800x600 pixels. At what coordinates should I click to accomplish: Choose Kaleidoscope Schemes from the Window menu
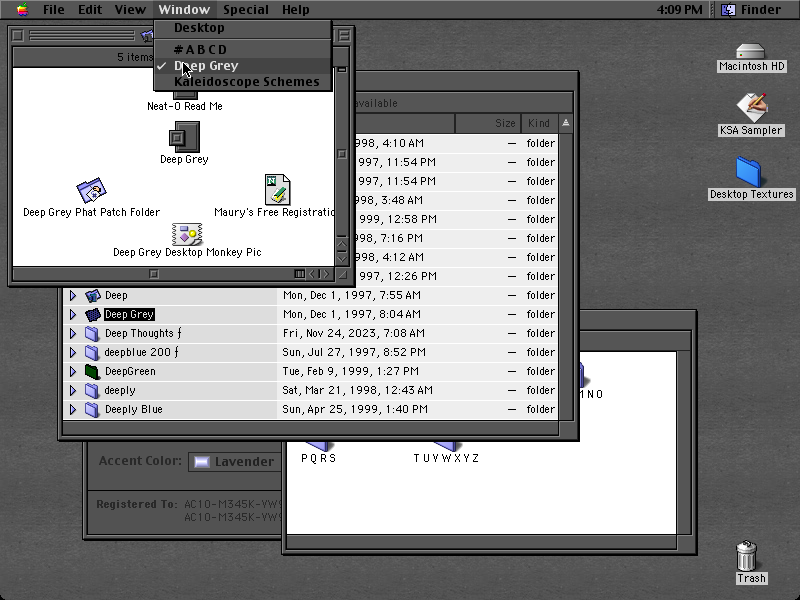tap(243, 82)
